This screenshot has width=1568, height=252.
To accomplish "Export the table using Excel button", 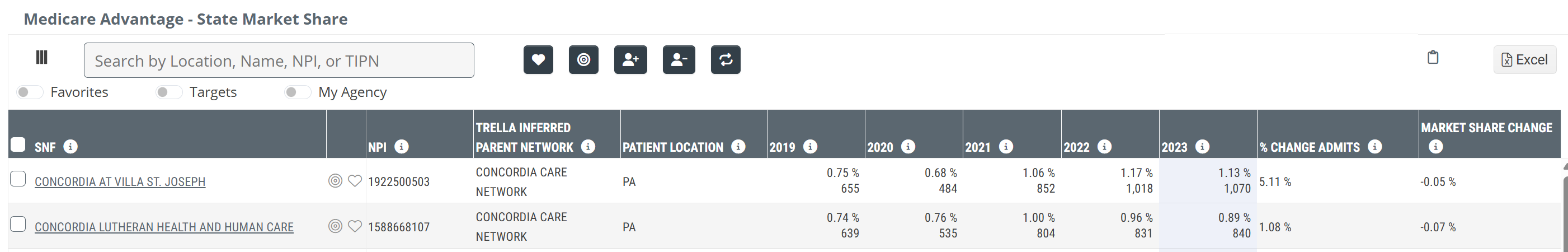I will pos(1524,60).
